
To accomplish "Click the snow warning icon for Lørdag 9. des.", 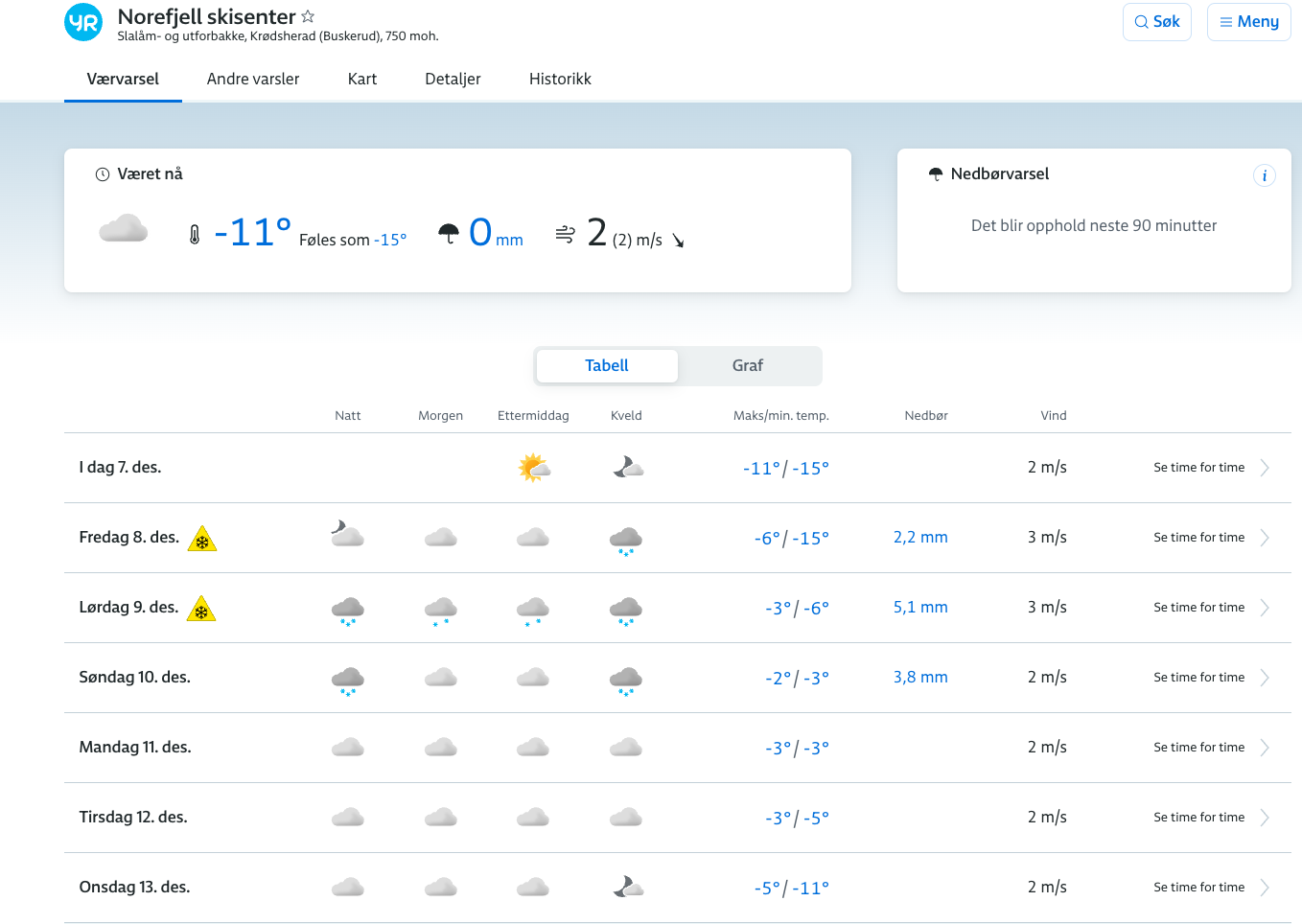I will coord(201,609).
